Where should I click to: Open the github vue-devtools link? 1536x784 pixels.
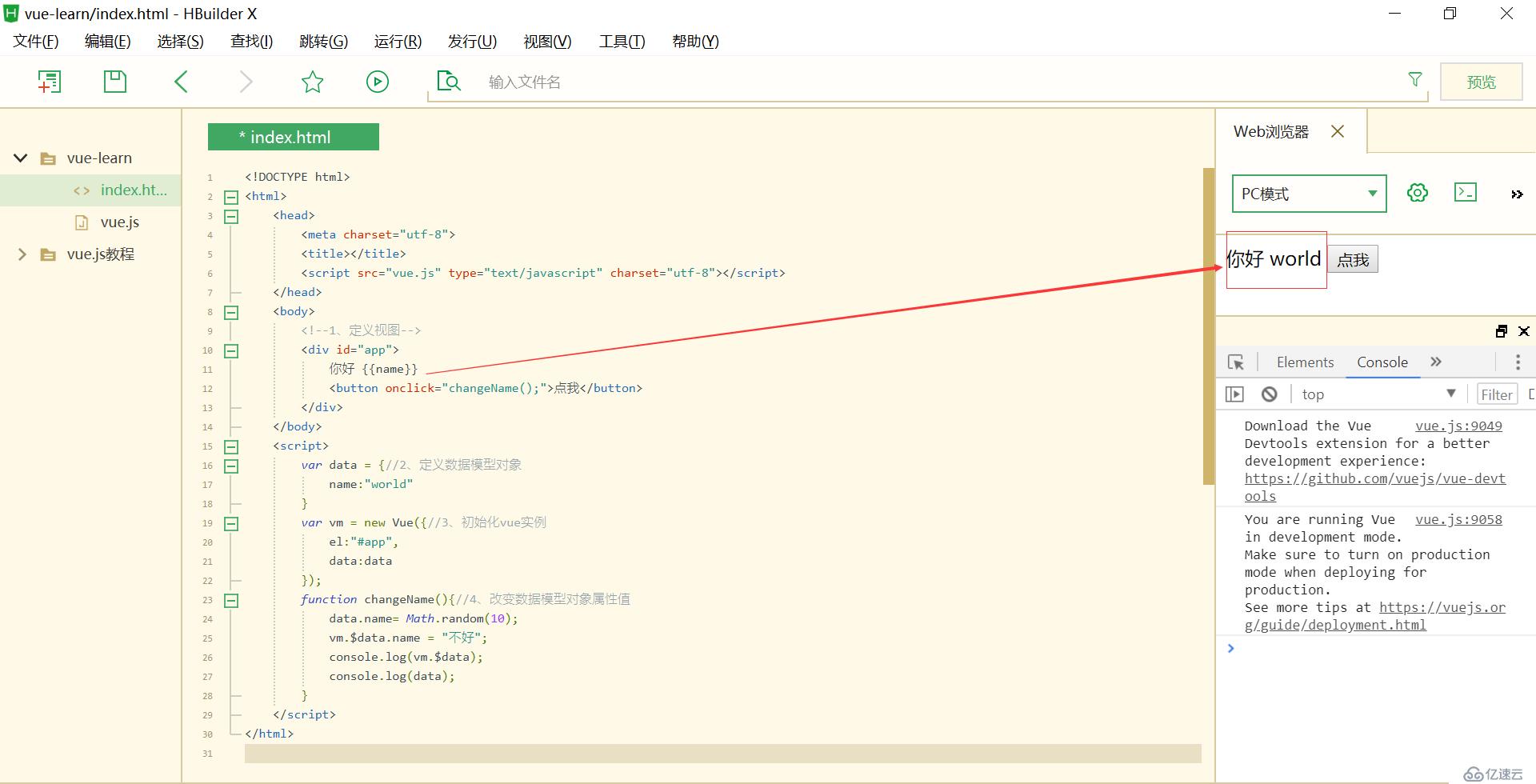coord(1374,487)
